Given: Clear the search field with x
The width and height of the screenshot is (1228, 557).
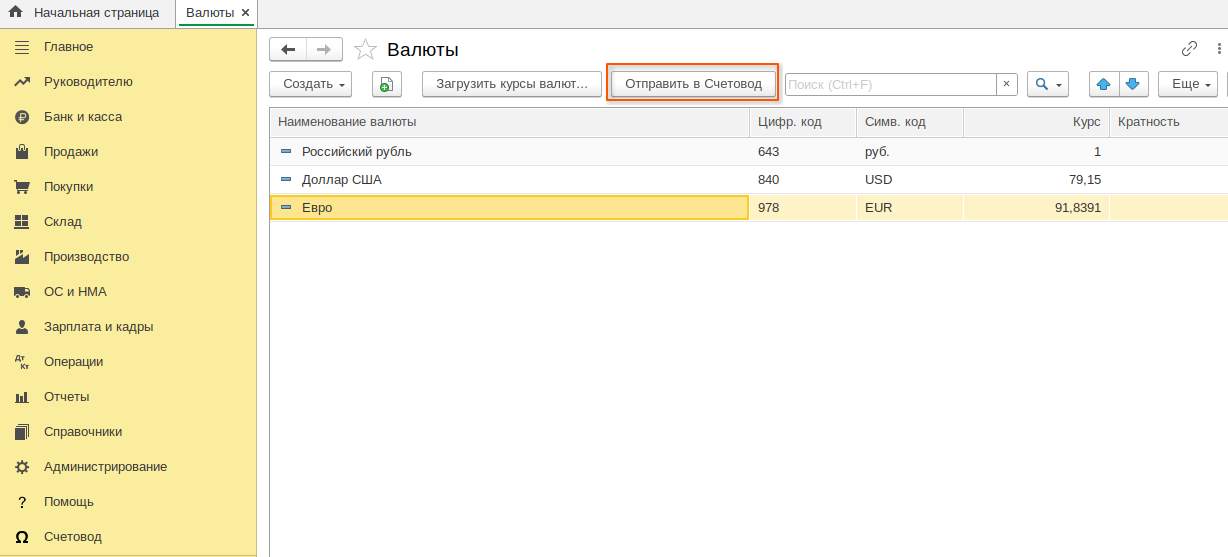Looking at the screenshot, I should (1007, 84).
